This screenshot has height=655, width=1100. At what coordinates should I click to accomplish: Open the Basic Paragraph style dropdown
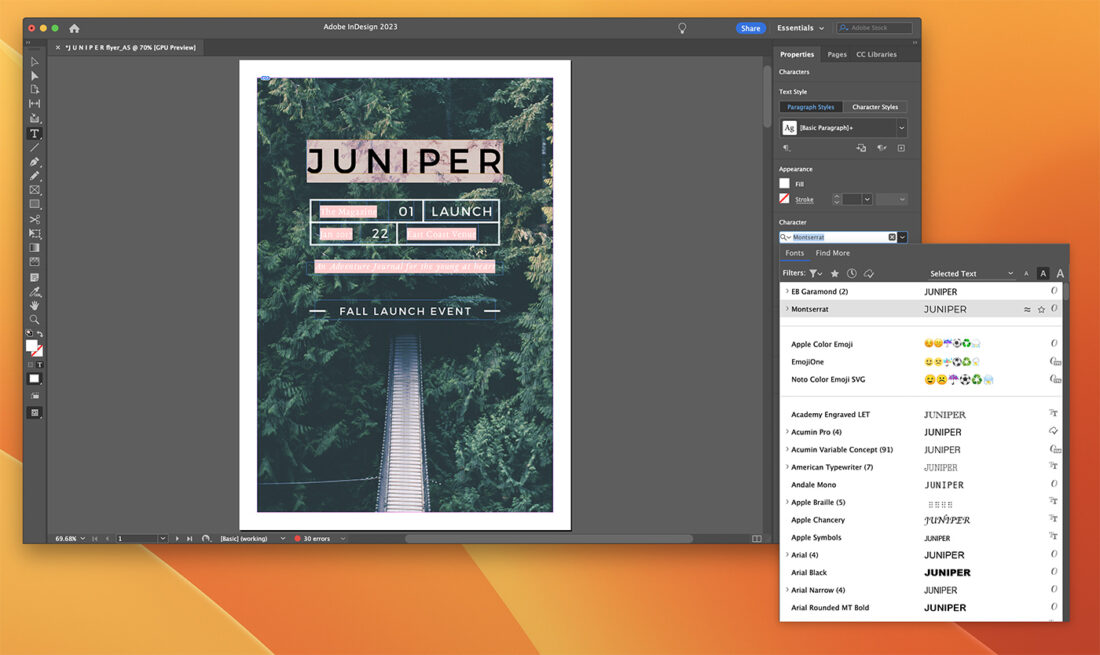pyautogui.click(x=899, y=127)
